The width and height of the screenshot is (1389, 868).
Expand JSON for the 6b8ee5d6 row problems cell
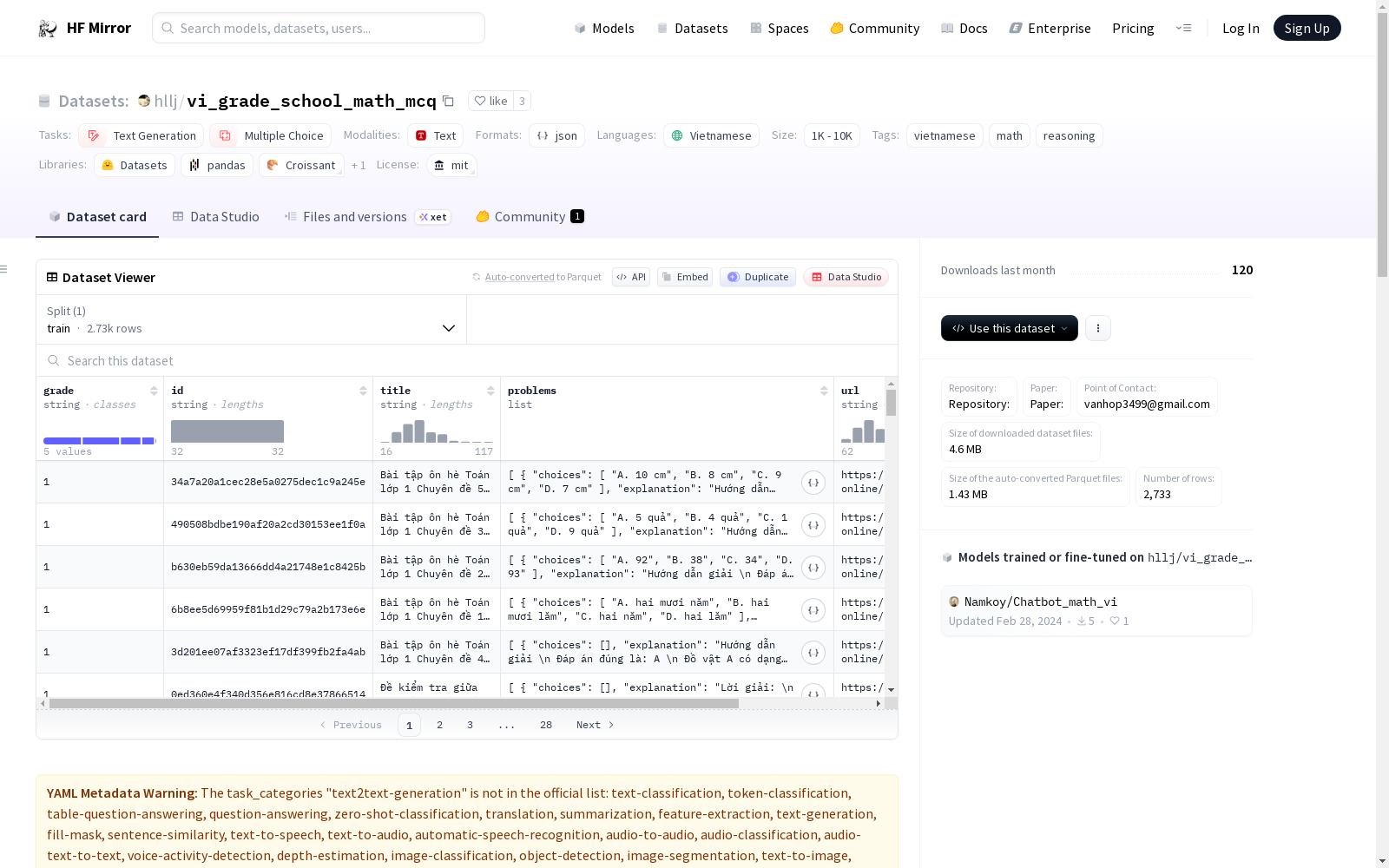(813, 610)
